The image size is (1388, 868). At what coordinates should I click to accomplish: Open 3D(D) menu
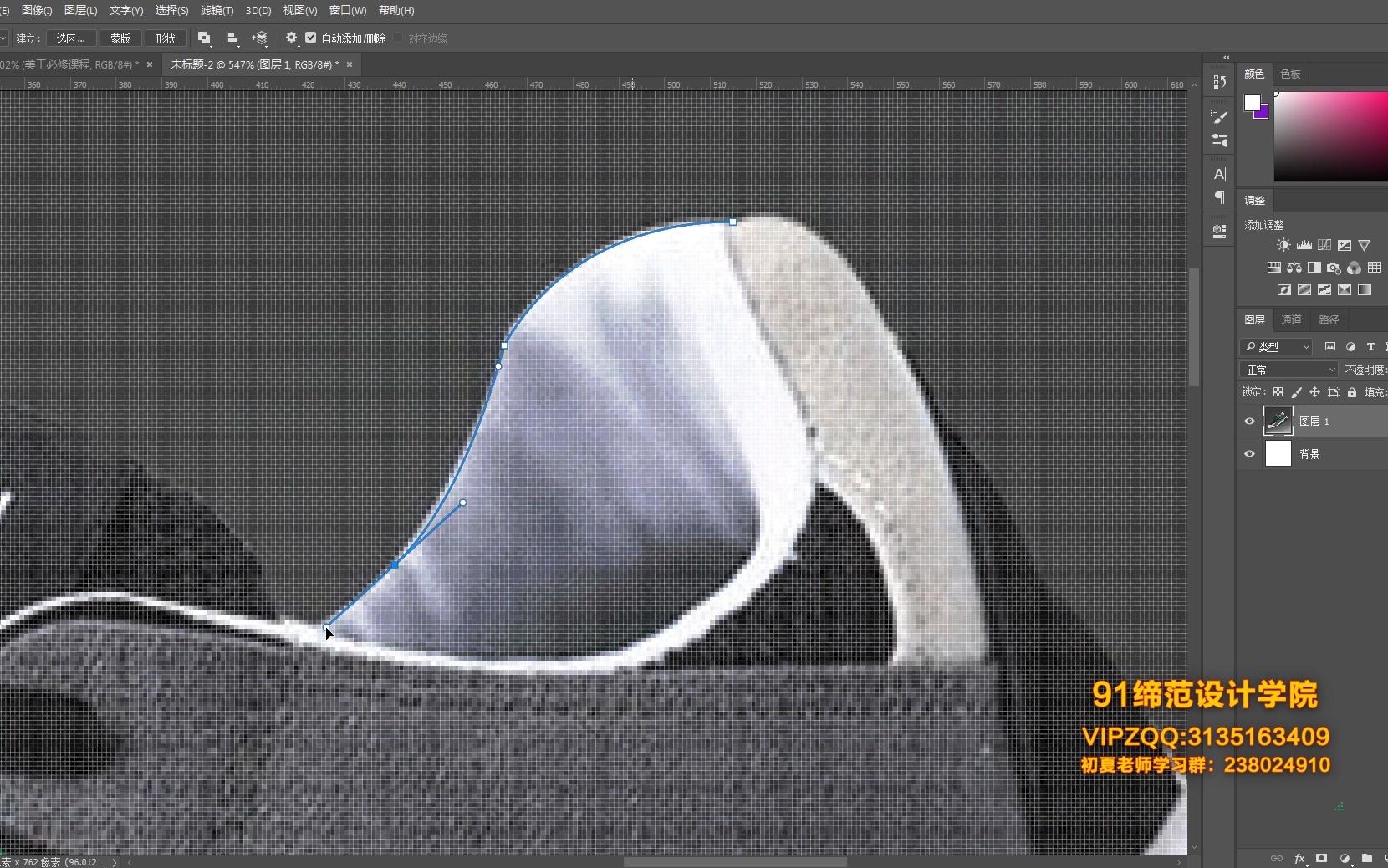pos(258,10)
